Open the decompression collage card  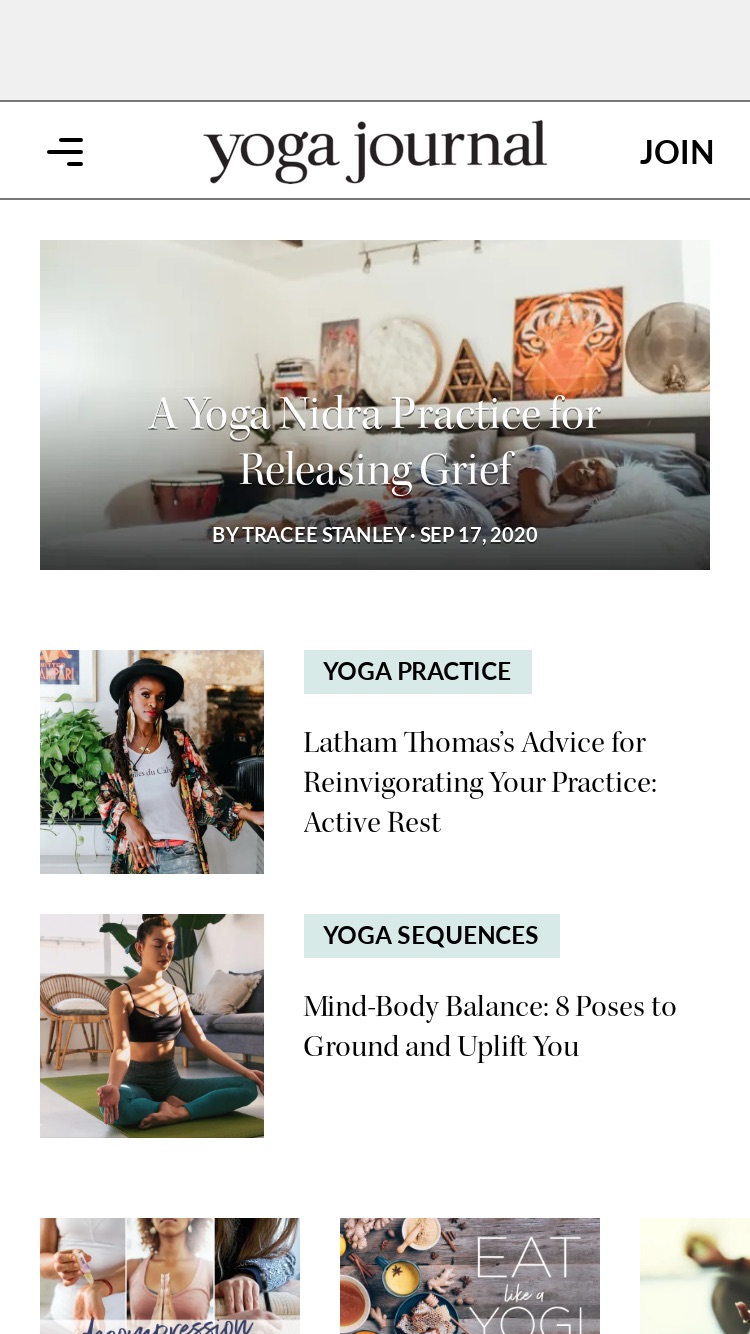[170, 1276]
